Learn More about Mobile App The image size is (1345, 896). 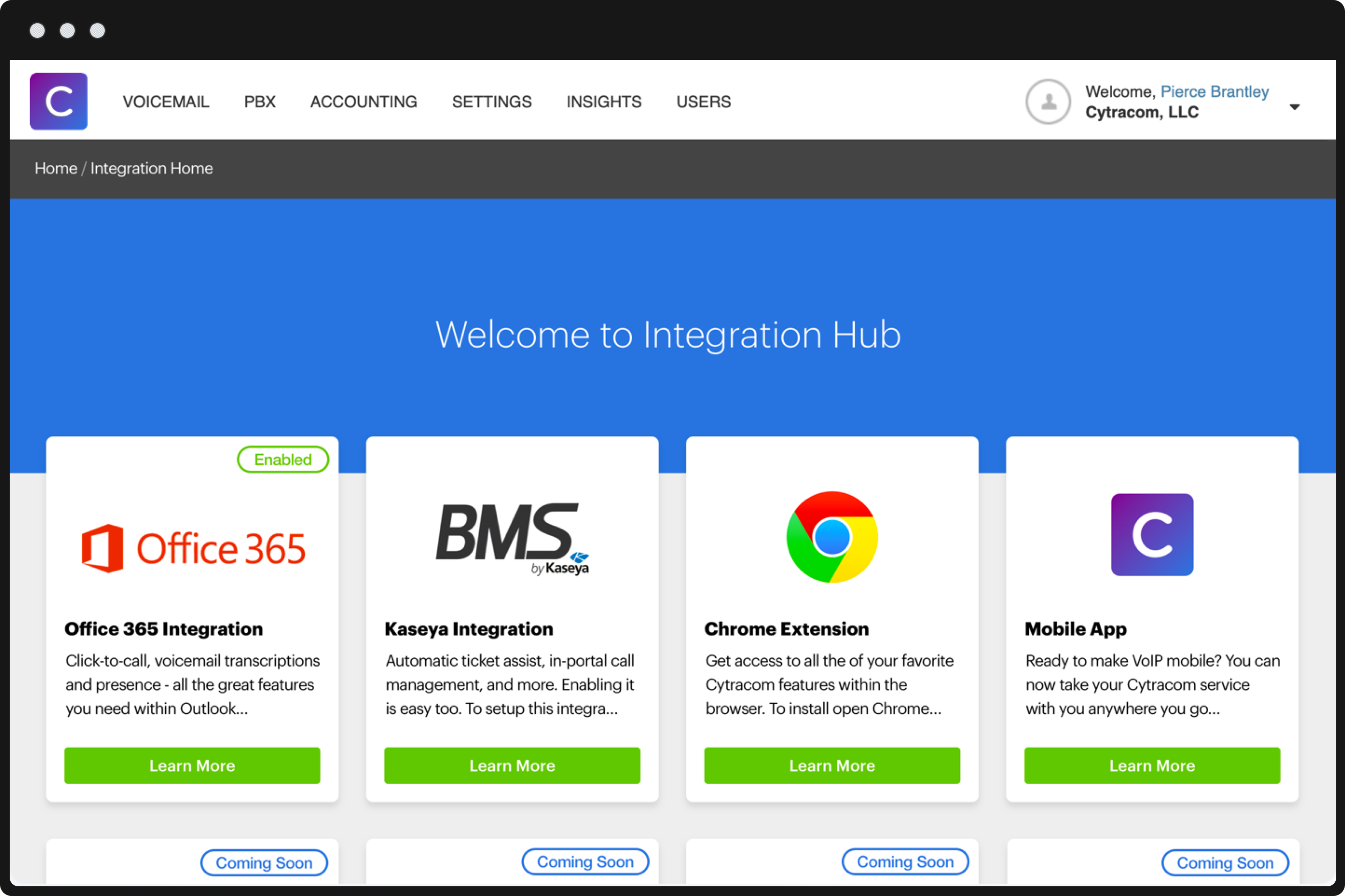tap(1152, 765)
